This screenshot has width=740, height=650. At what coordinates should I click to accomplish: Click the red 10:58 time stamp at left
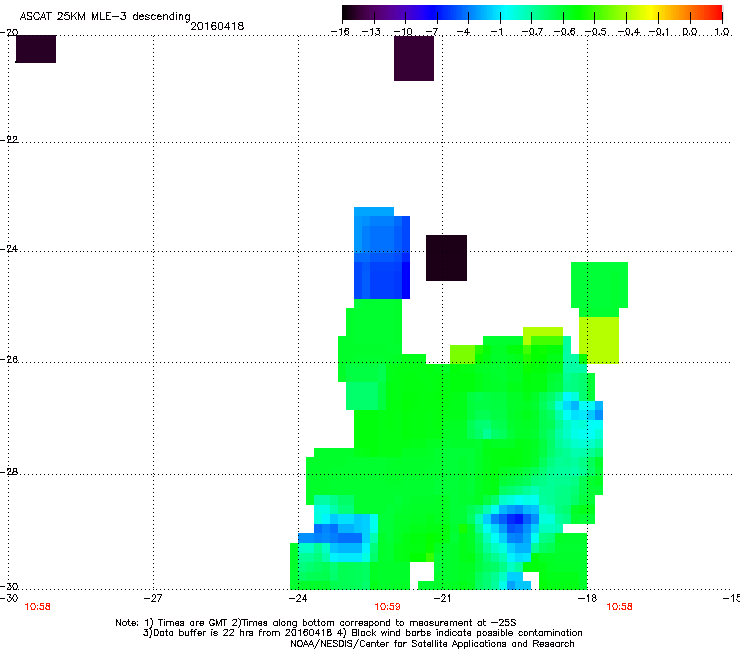[37, 607]
